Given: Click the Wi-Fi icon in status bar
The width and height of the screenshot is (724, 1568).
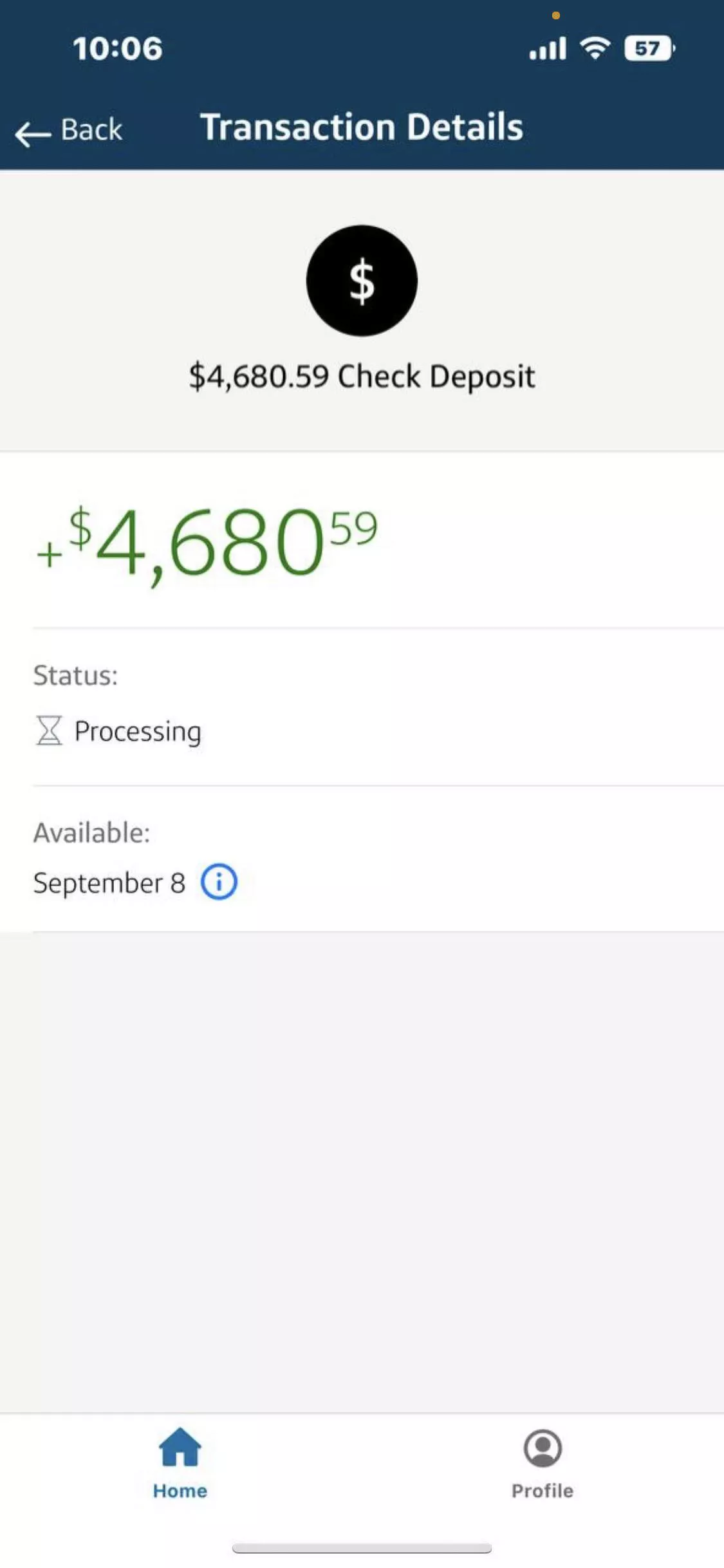Looking at the screenshot, I should tap(595, 48).
